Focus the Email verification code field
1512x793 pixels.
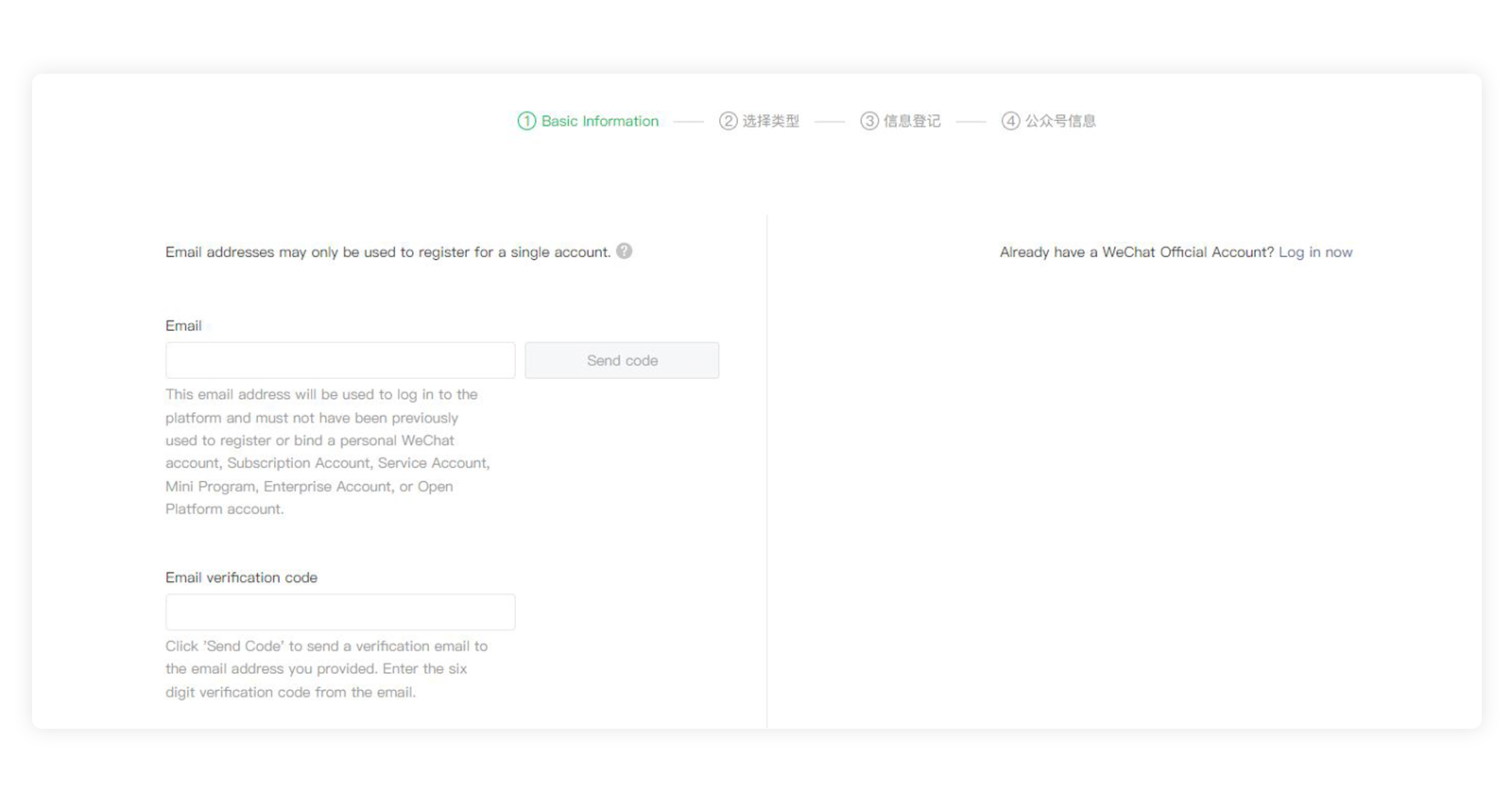point(340,612)
